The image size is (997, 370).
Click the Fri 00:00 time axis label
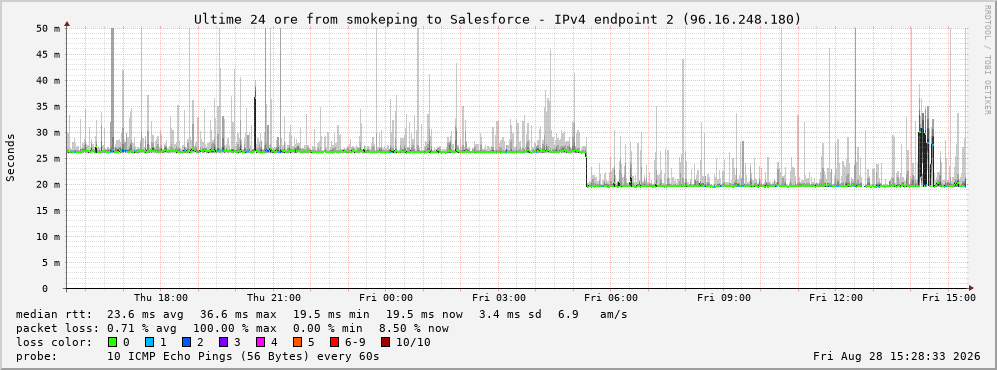pyautogui.click(x=386, y=298)
